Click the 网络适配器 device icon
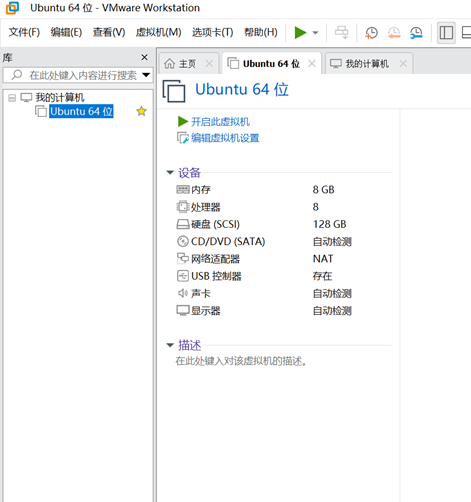Image resolution: width=471 pixels, height=502 pixels. coord(183,258)
